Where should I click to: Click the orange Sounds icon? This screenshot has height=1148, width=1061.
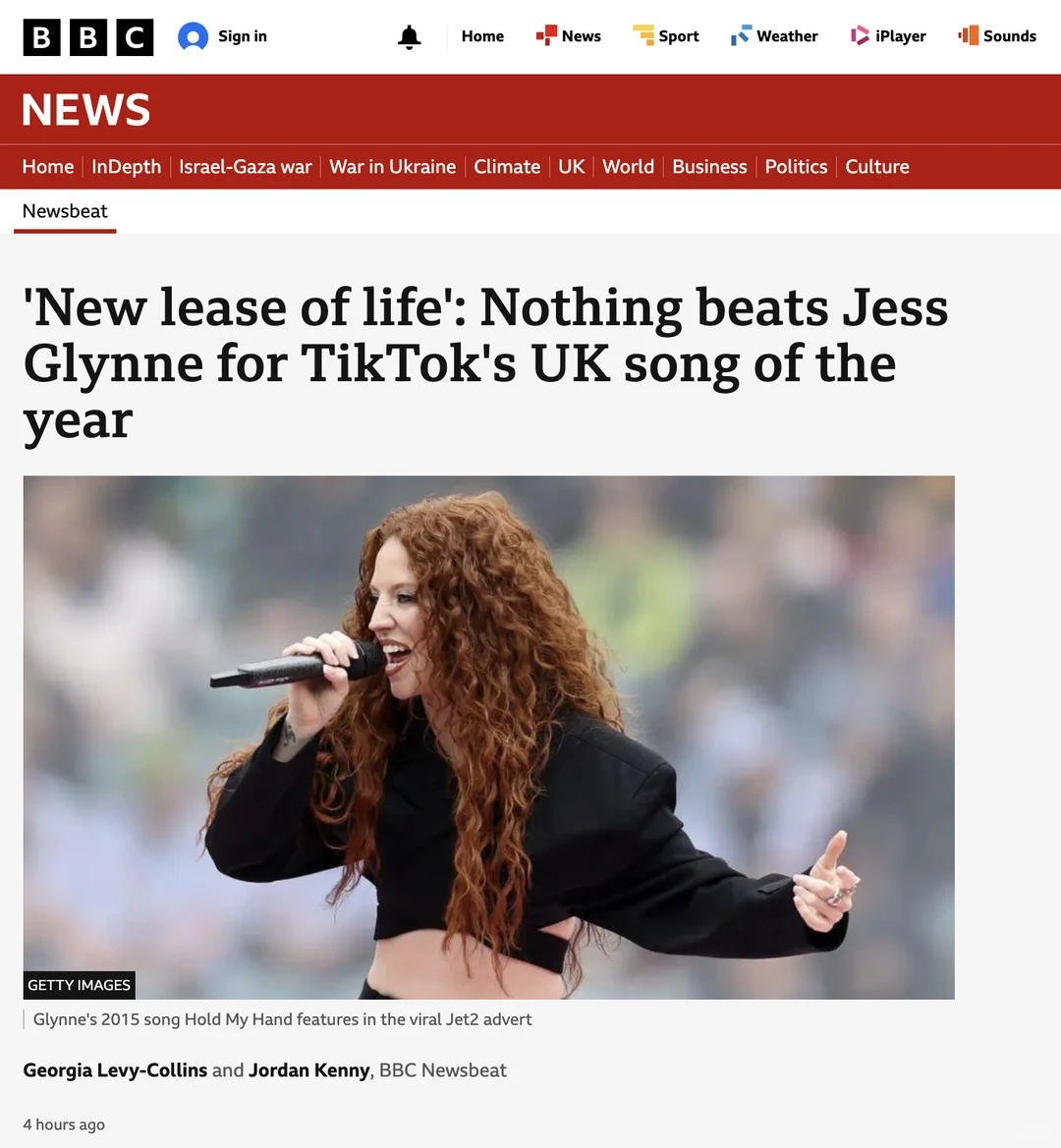[x=968, y=35]
